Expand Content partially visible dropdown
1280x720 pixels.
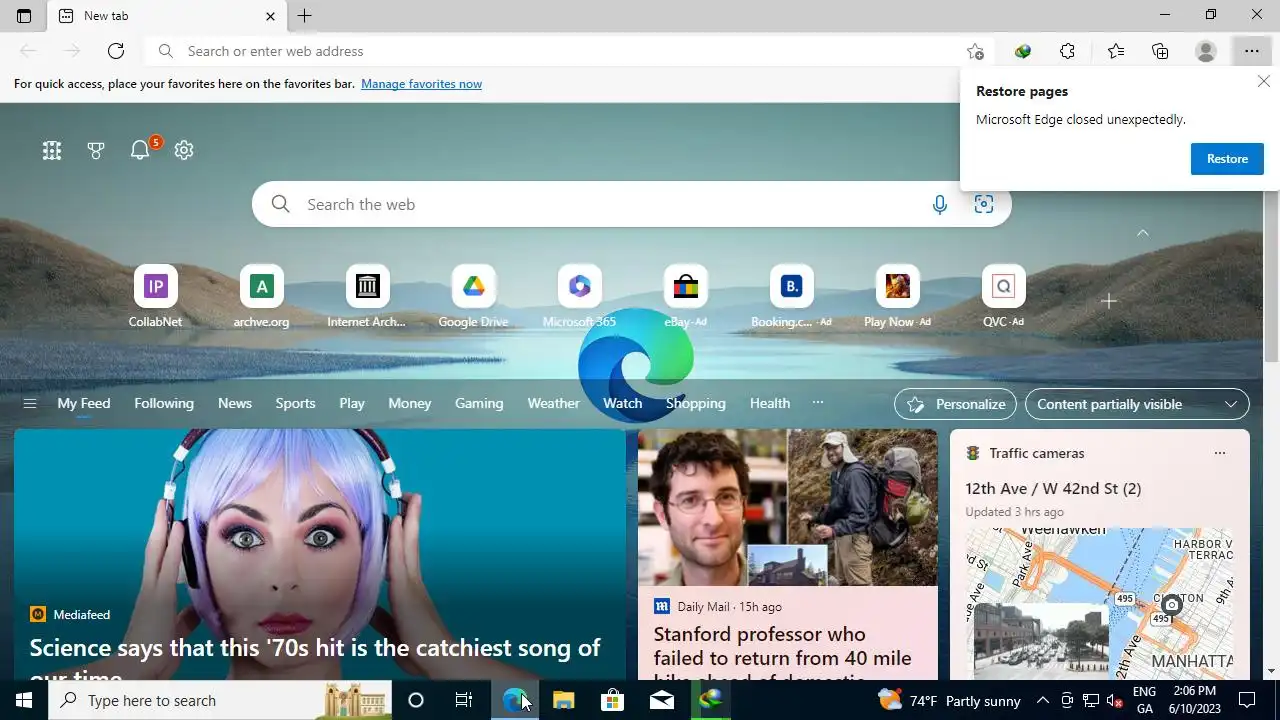(x=1137, y=404)
